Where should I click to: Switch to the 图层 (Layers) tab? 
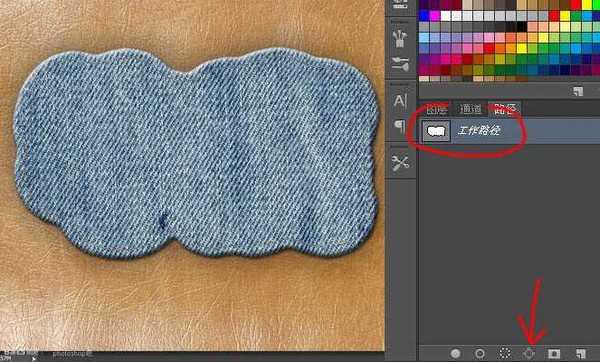[436, 109]
